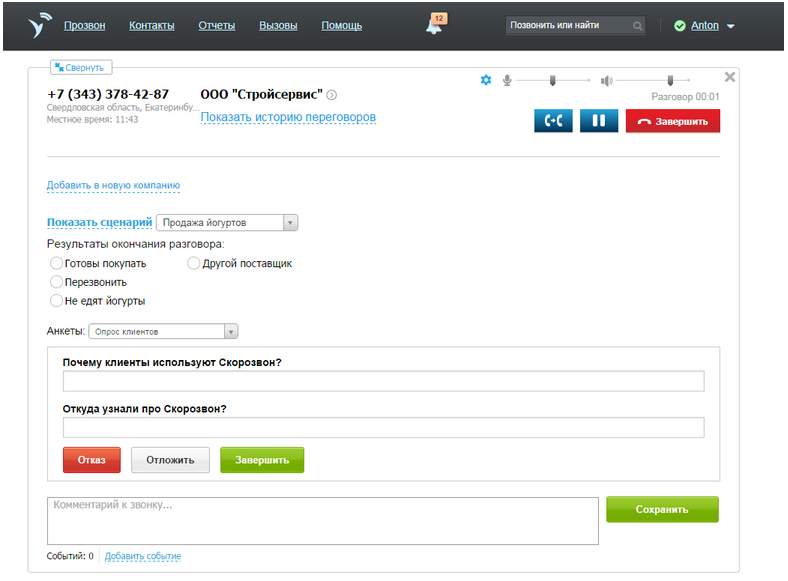Click the red Отказ button

(x=92, y=460)
